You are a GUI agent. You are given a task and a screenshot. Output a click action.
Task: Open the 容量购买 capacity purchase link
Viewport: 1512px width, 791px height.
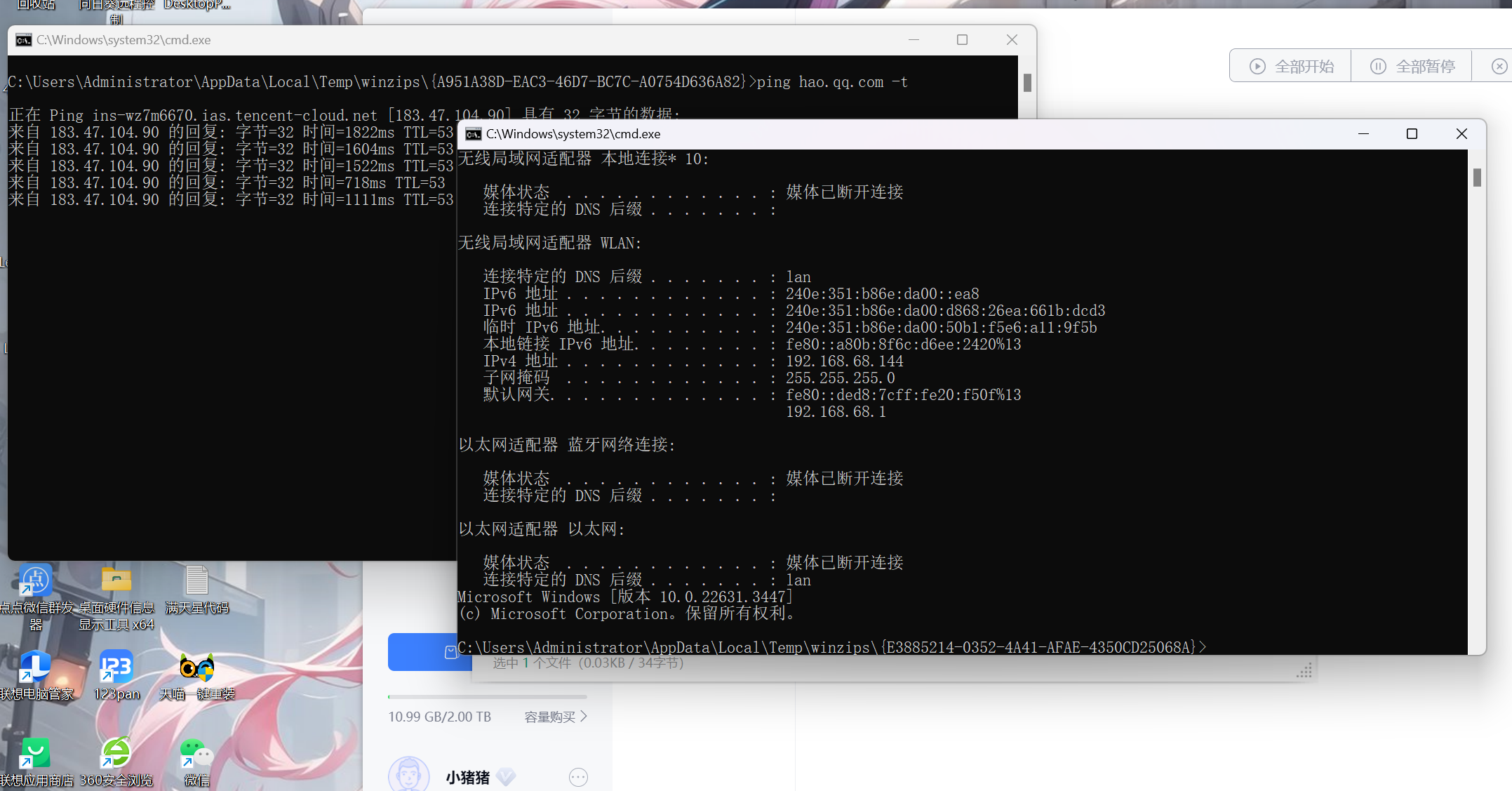coord(556,717)
